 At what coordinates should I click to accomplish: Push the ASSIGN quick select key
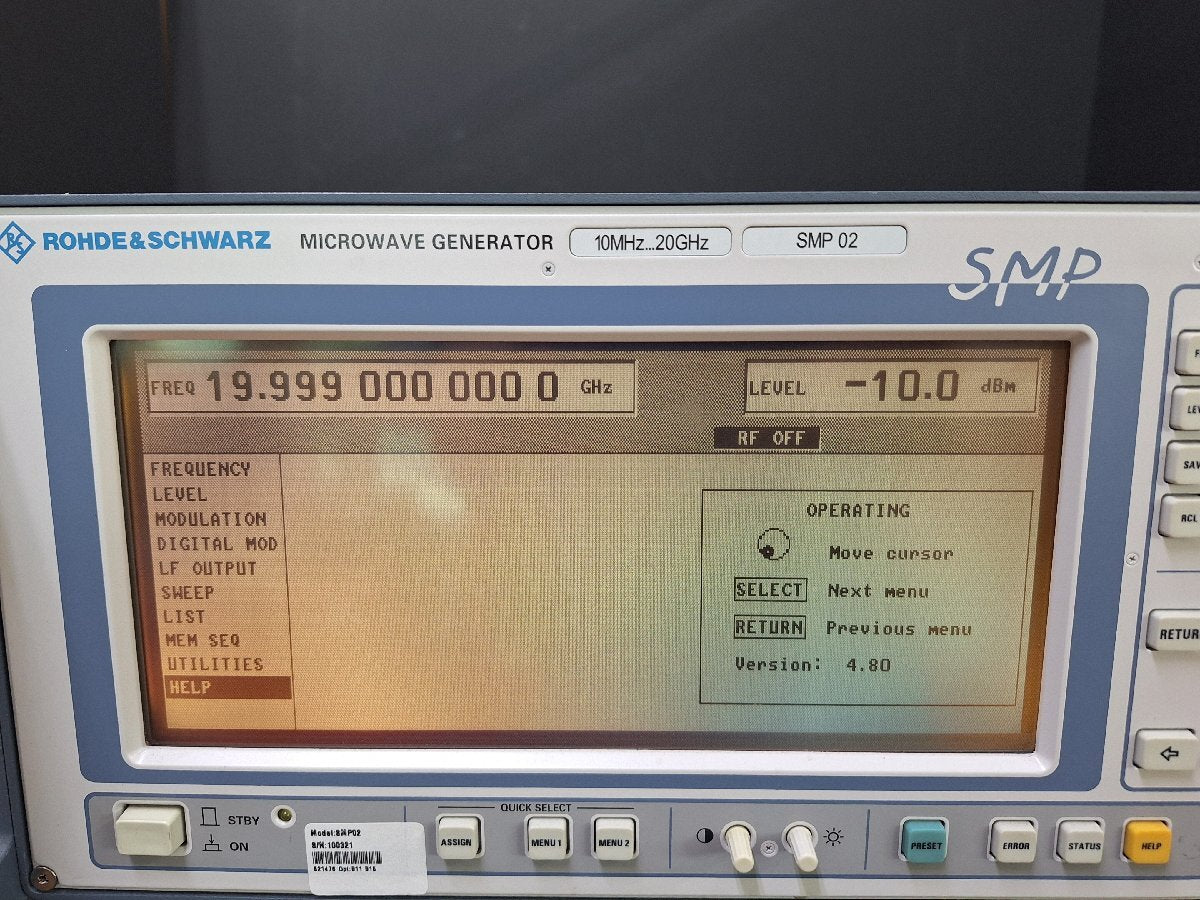click(x=459, y=838)
